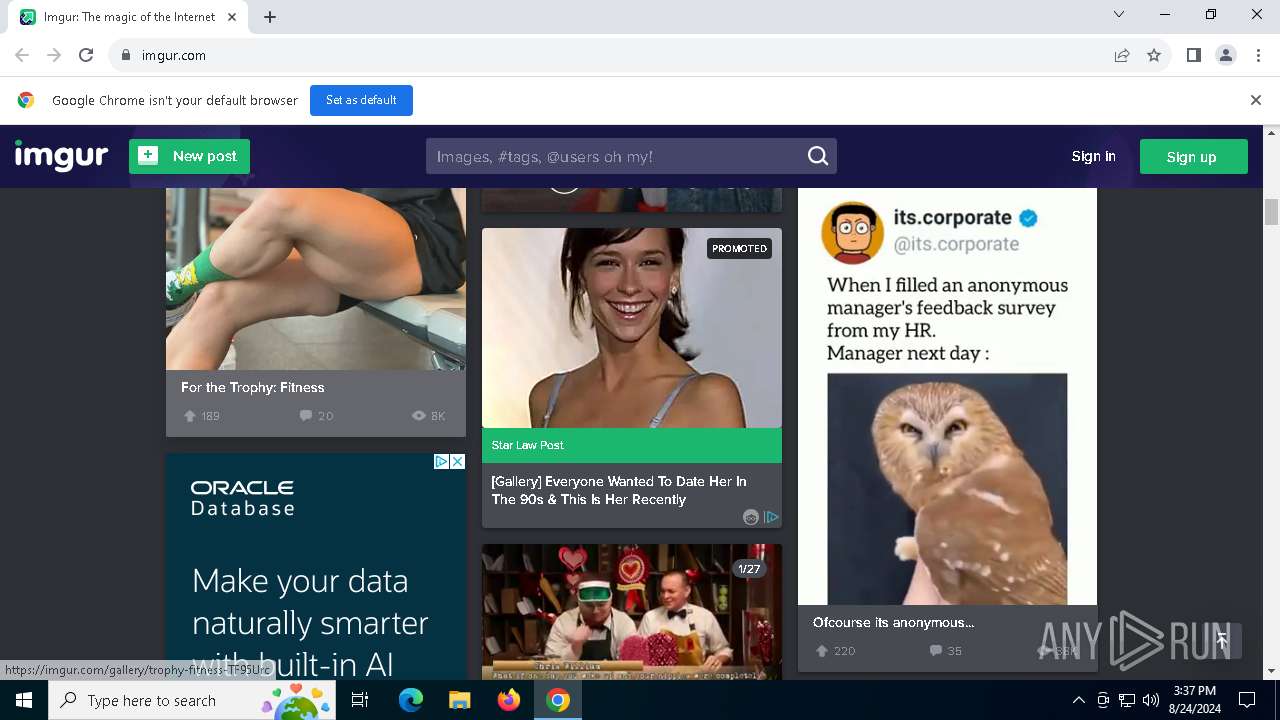This screenshot has height=720, width=1280.
Task: Click the Oracle ad info triangle icon
Action: [441, 461]
